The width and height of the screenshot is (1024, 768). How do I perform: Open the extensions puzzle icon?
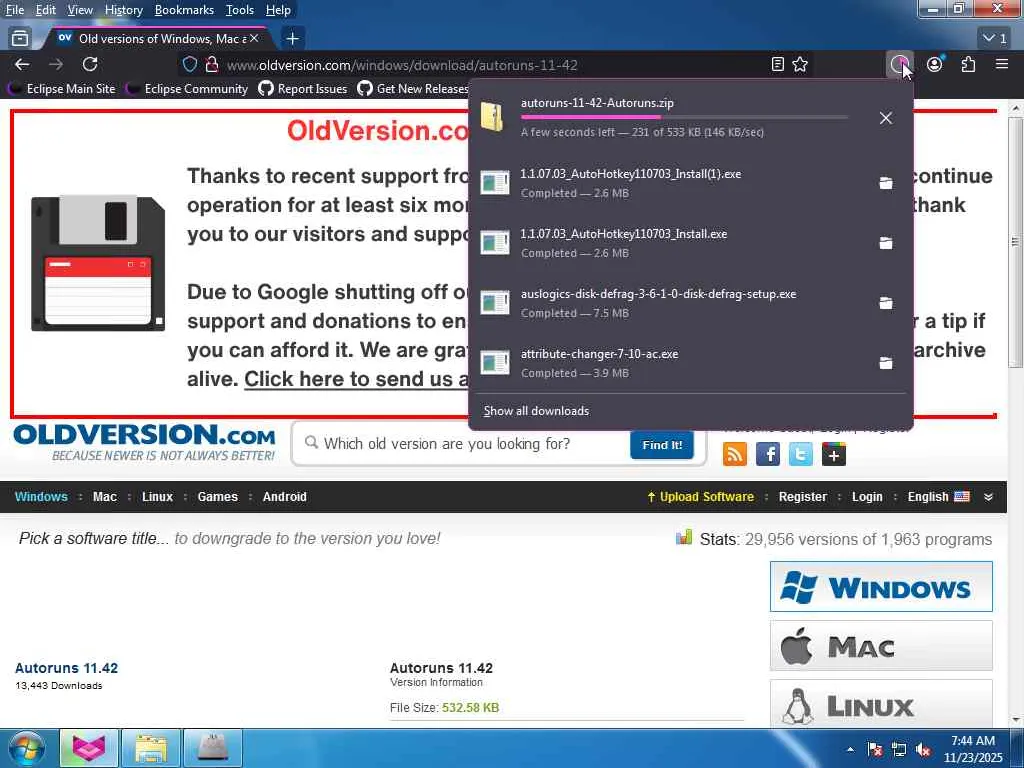click(968, 64)
